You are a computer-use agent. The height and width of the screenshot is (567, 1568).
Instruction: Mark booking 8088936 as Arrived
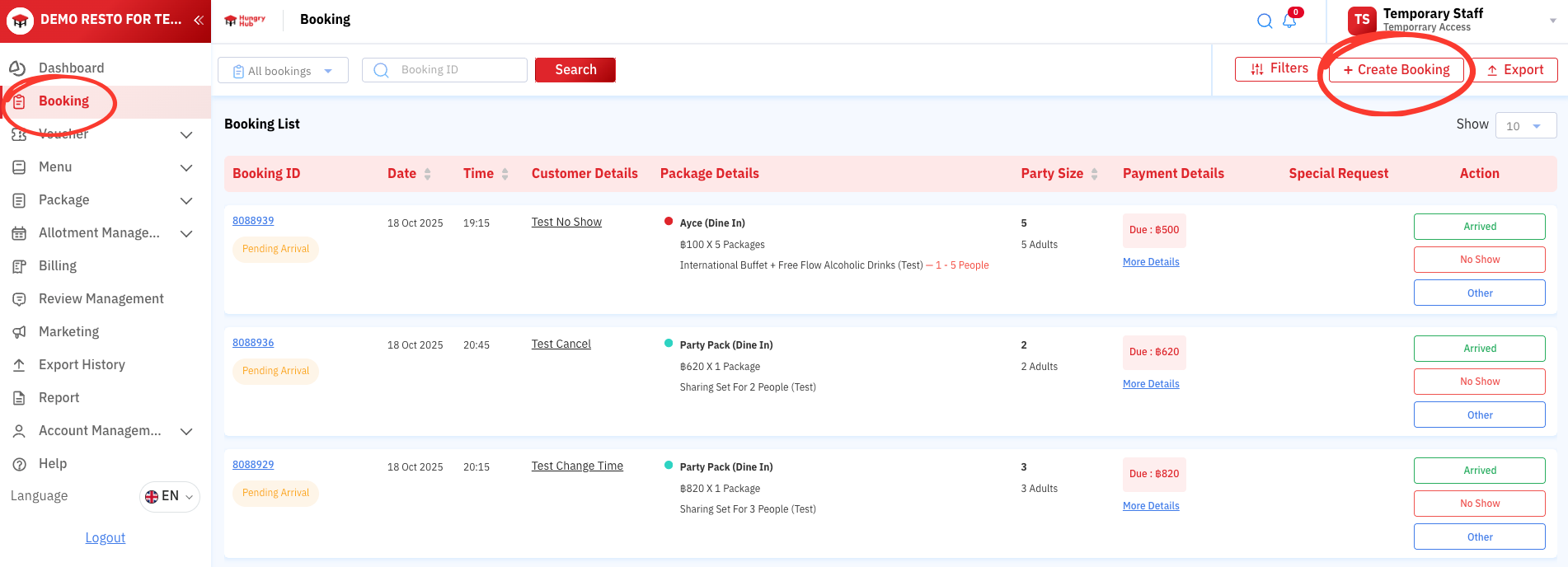[1480, 349]
